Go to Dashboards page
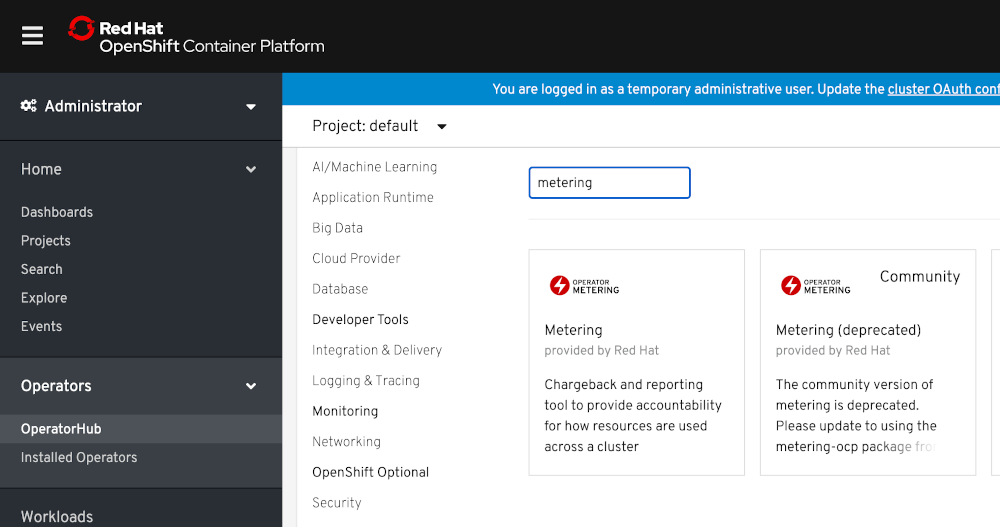The width and height of the screenshot is (1000, 527). pyautogui.click(x=57, y=212)
